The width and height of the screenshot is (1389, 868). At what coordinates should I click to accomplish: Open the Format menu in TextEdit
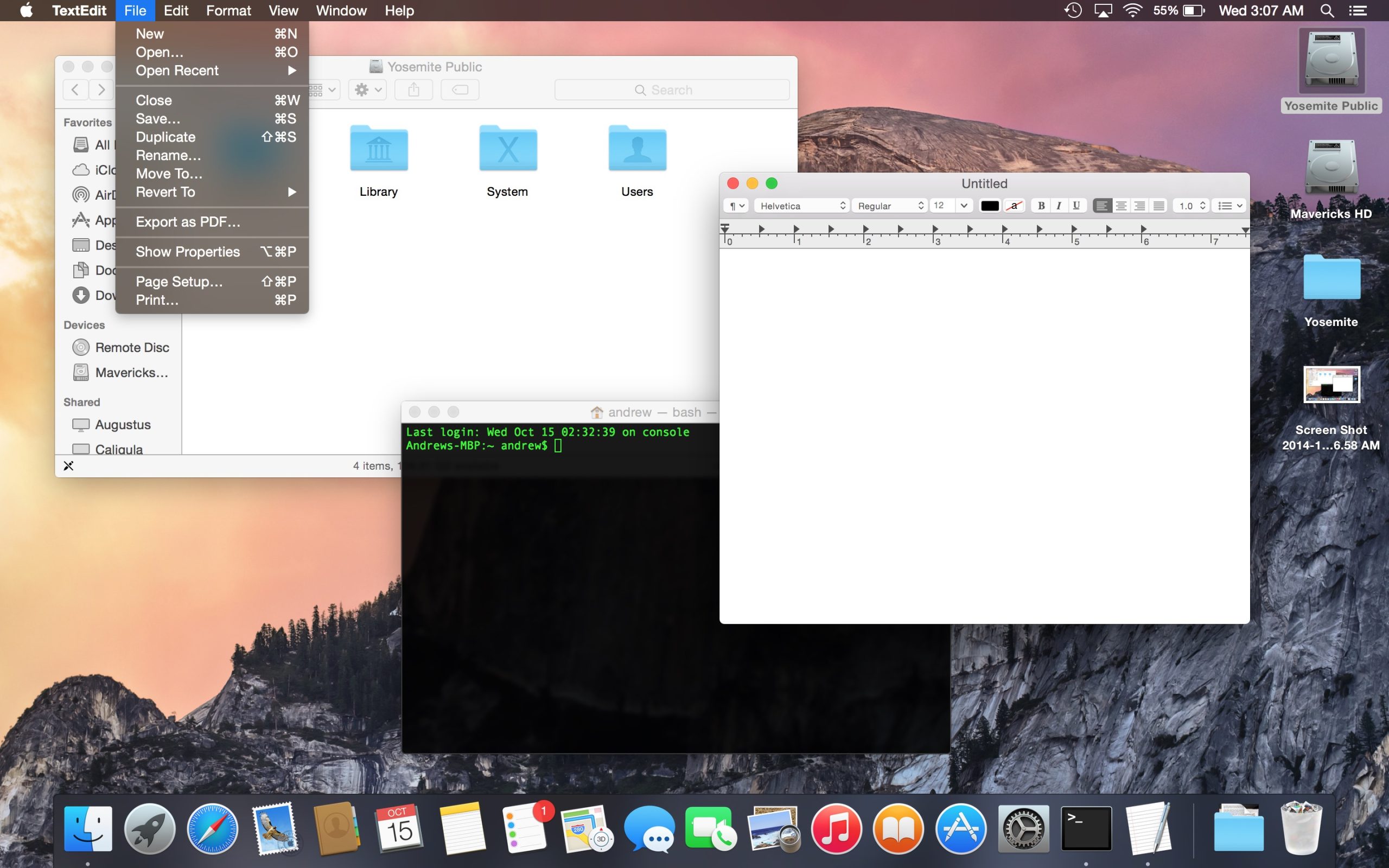point(228,10)
